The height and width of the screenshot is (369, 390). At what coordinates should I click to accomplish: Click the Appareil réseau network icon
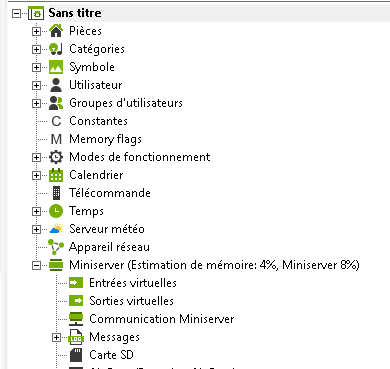[56, 247]
